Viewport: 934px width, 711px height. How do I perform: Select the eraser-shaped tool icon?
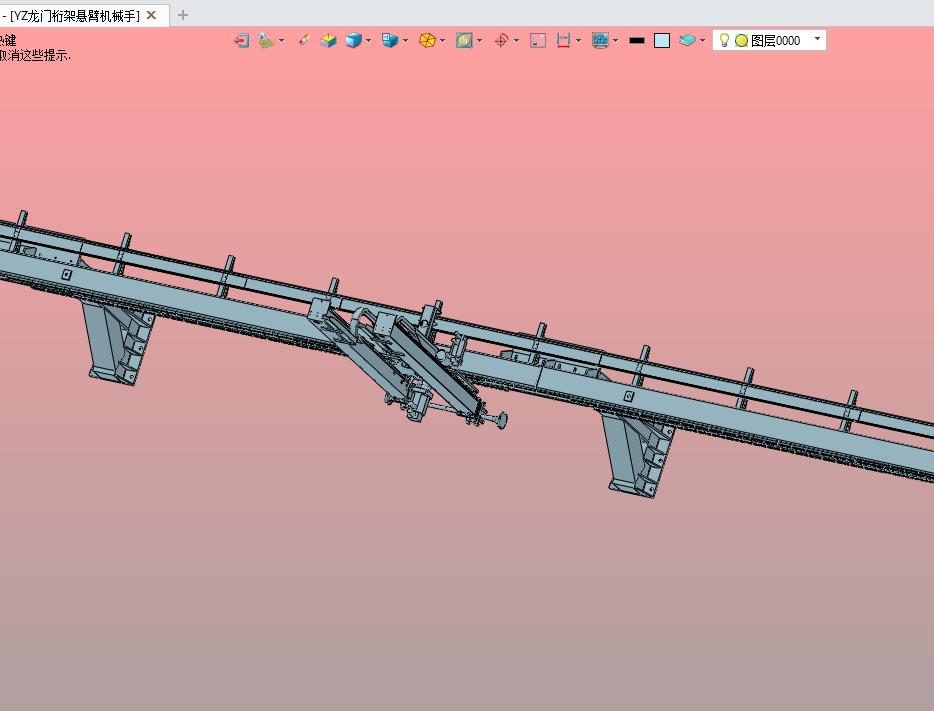pyautogui.click(x=305, y=41)
